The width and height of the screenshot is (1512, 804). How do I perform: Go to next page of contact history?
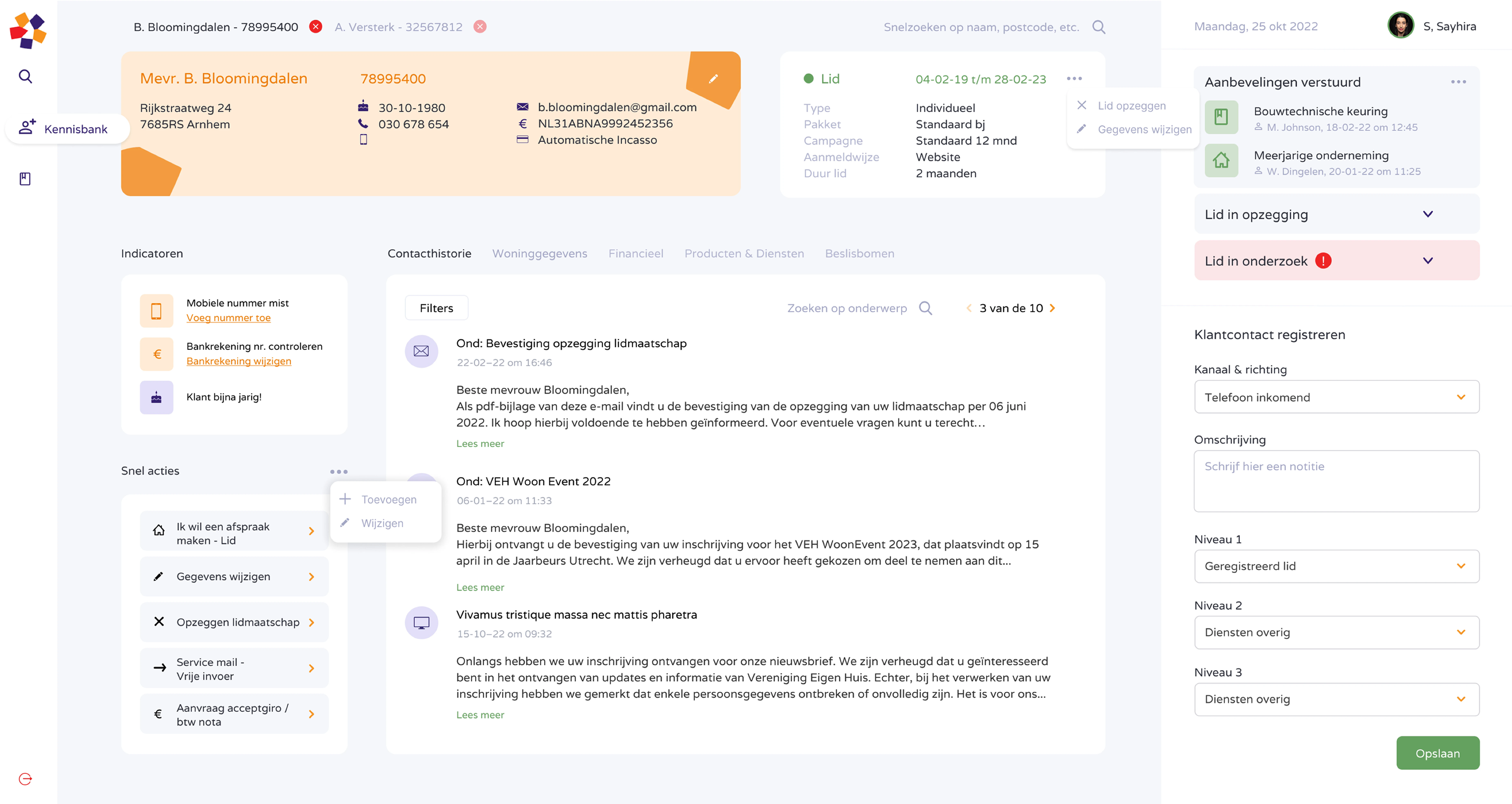pyautogui.click(x=1052, y=308)
